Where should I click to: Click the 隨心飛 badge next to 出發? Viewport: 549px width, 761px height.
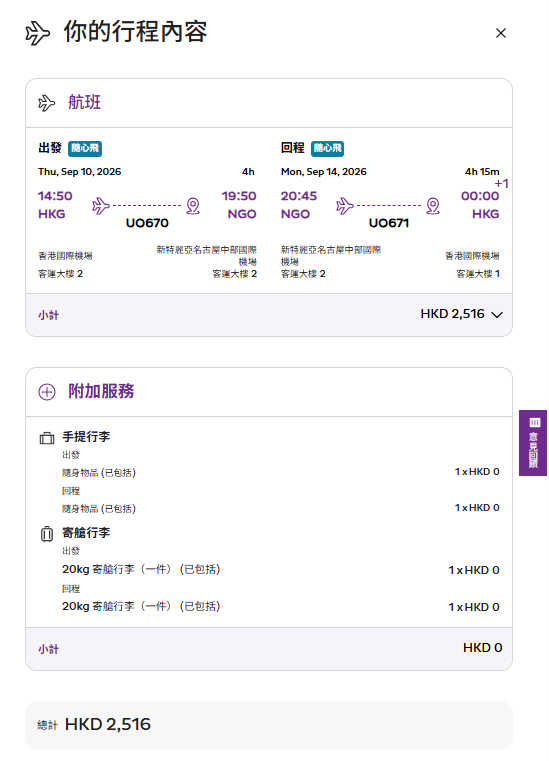pos(85,148)
